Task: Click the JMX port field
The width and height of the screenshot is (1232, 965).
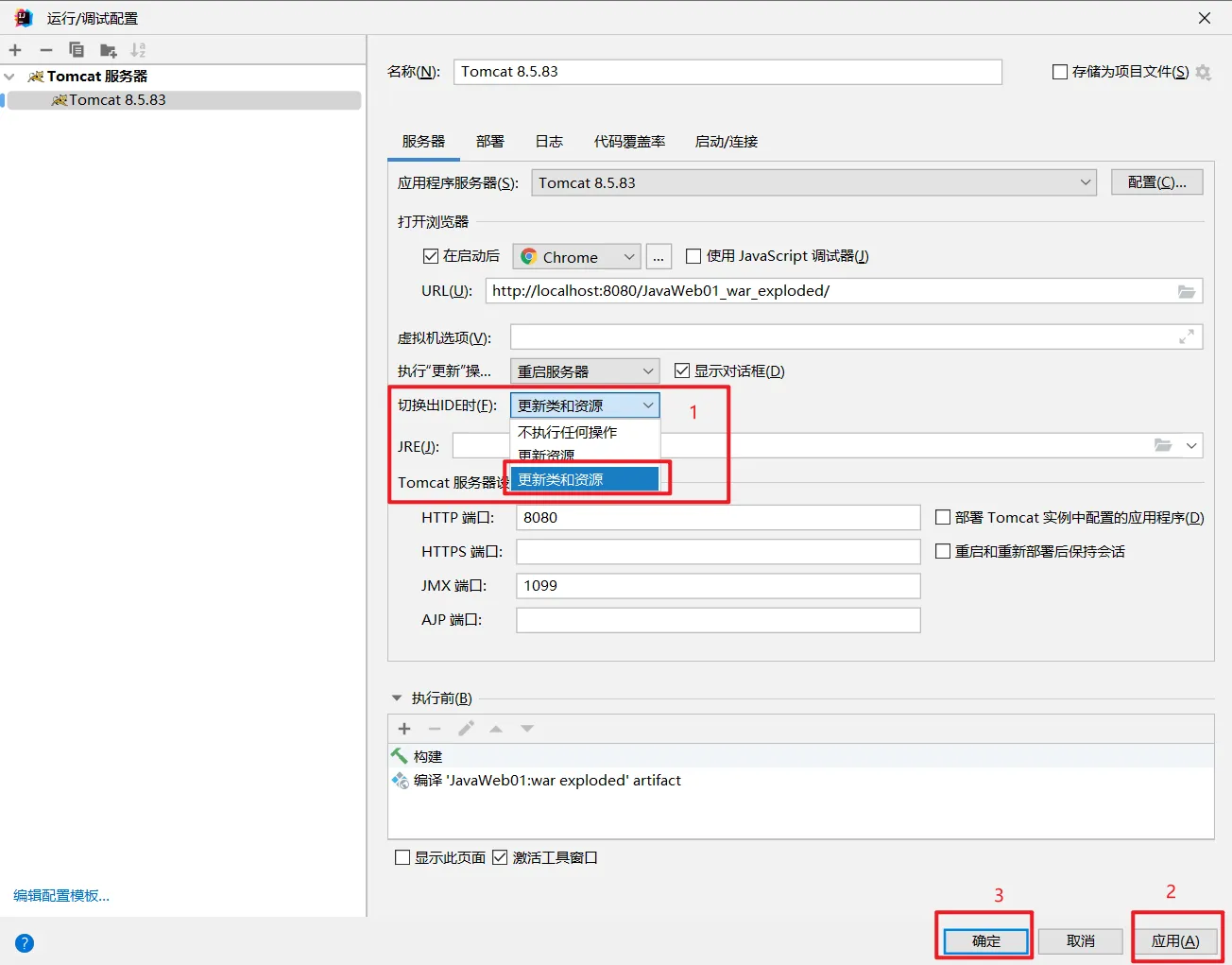Action: pyautogui.click(x=718, y=585)
